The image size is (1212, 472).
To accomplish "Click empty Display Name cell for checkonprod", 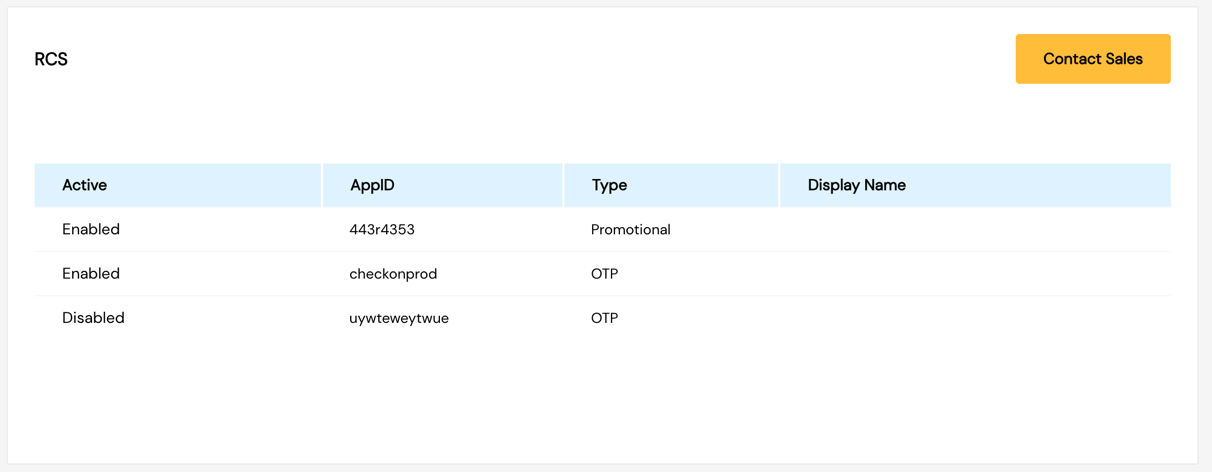I will 975,273.
